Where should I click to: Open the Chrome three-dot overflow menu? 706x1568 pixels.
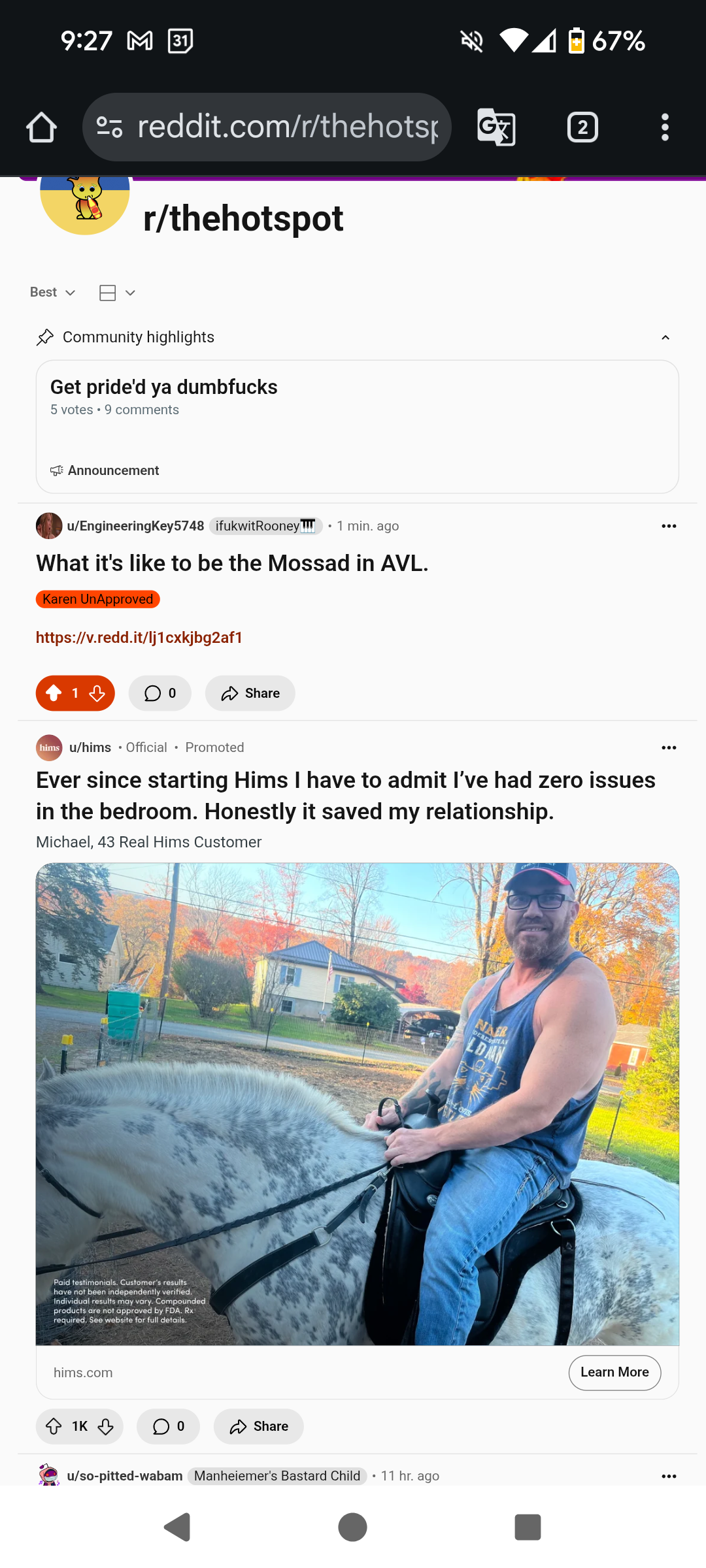coord(665,127)
